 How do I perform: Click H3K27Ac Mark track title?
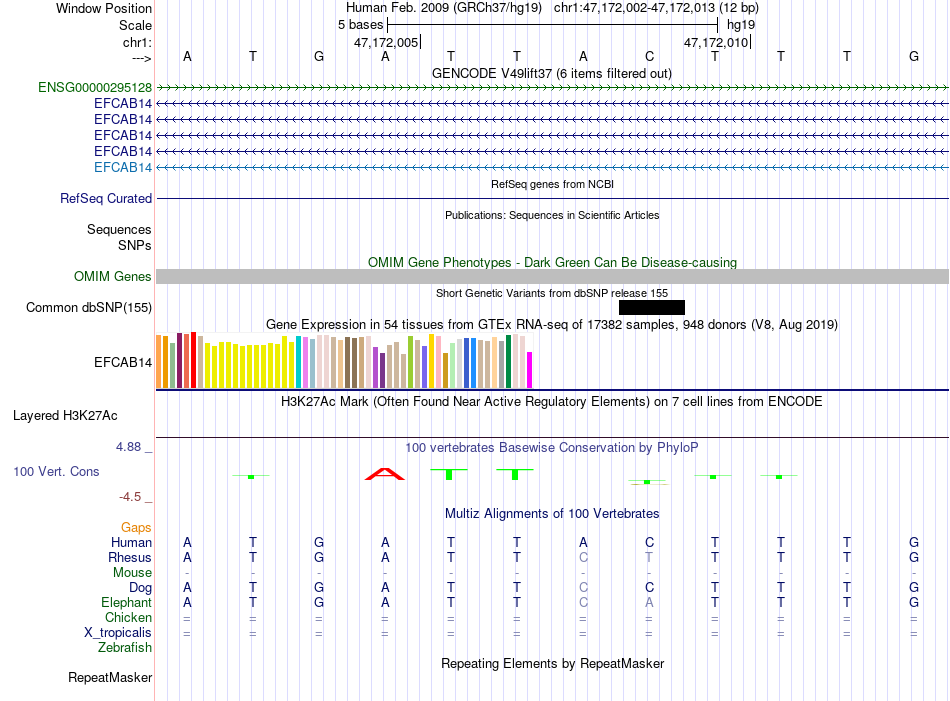tap(552, 402)
